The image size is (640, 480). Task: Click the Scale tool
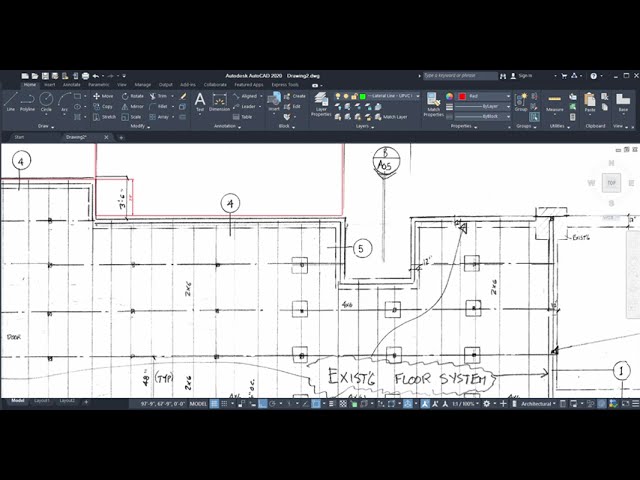tap(131, 117)
